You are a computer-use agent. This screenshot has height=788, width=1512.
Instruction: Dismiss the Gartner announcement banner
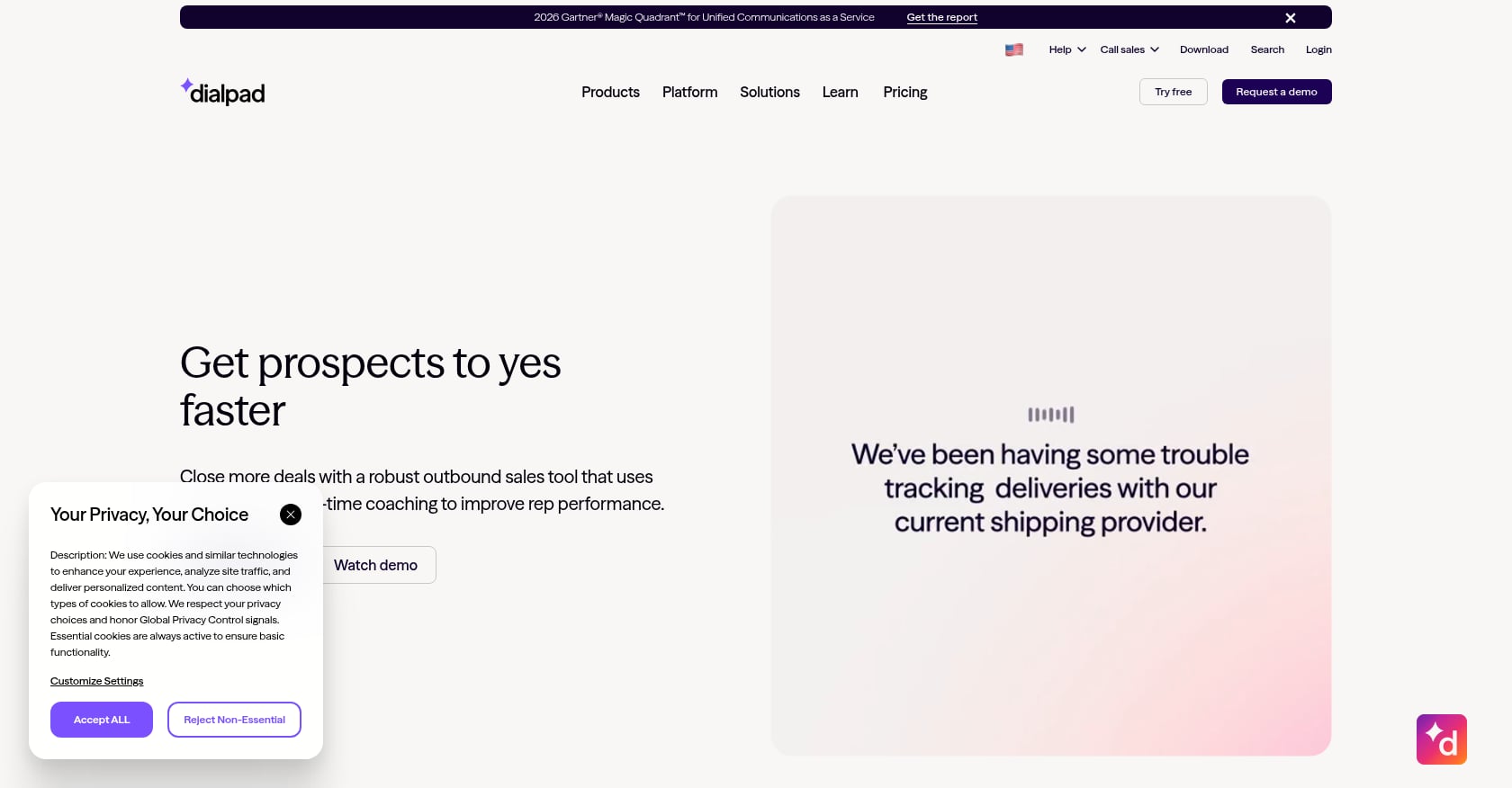(x=1291, y=18)
